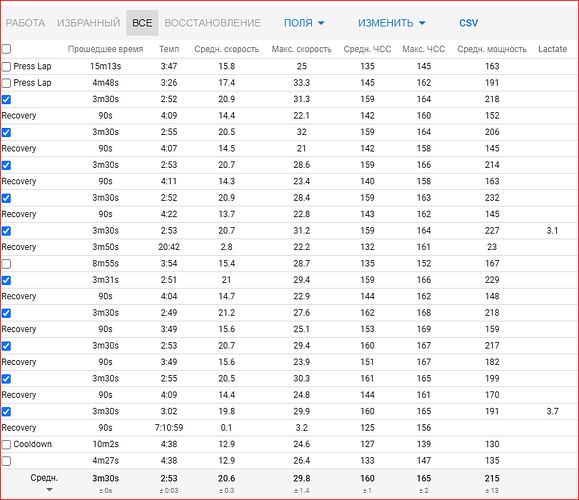Enable the Cooldown interval checkbox
Viewport: 579px width, 500px height.
click(x=6, y=444)
